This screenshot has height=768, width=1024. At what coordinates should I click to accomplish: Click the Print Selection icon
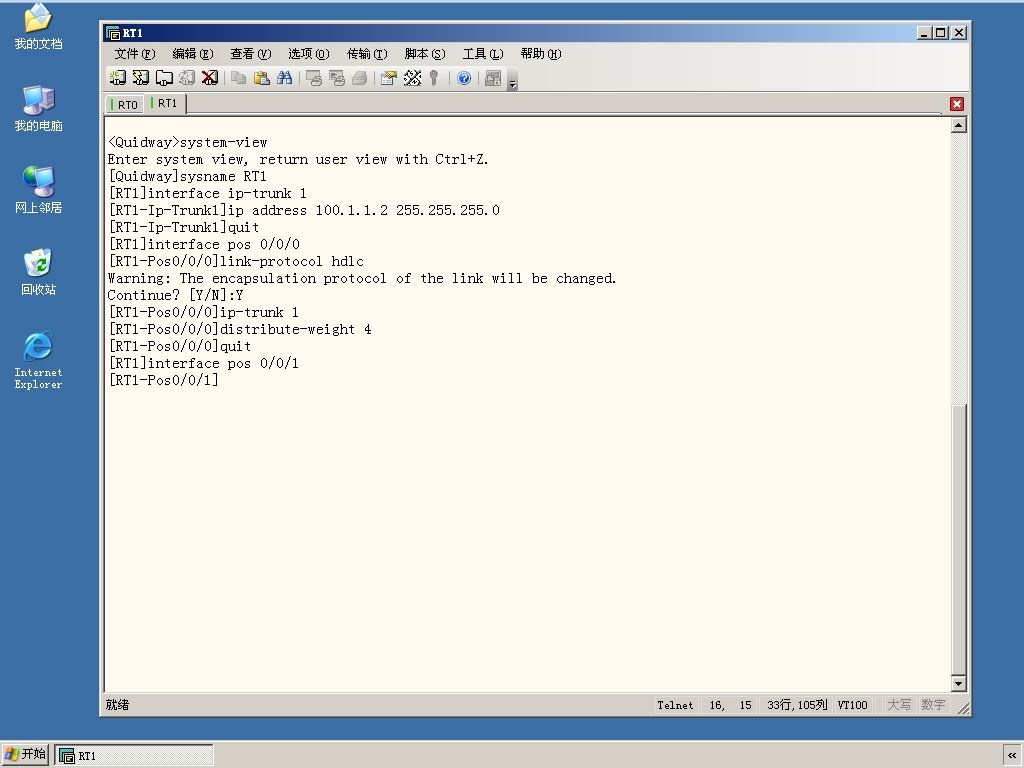(337, 78)
